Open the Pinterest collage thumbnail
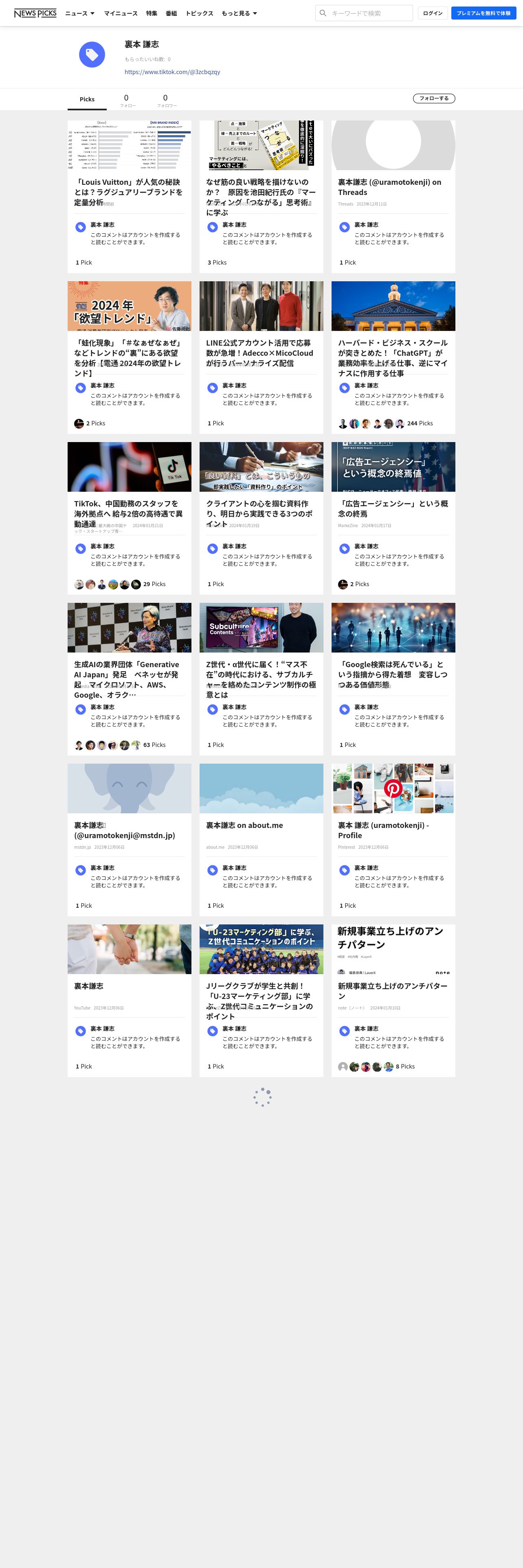 [393, 788]
